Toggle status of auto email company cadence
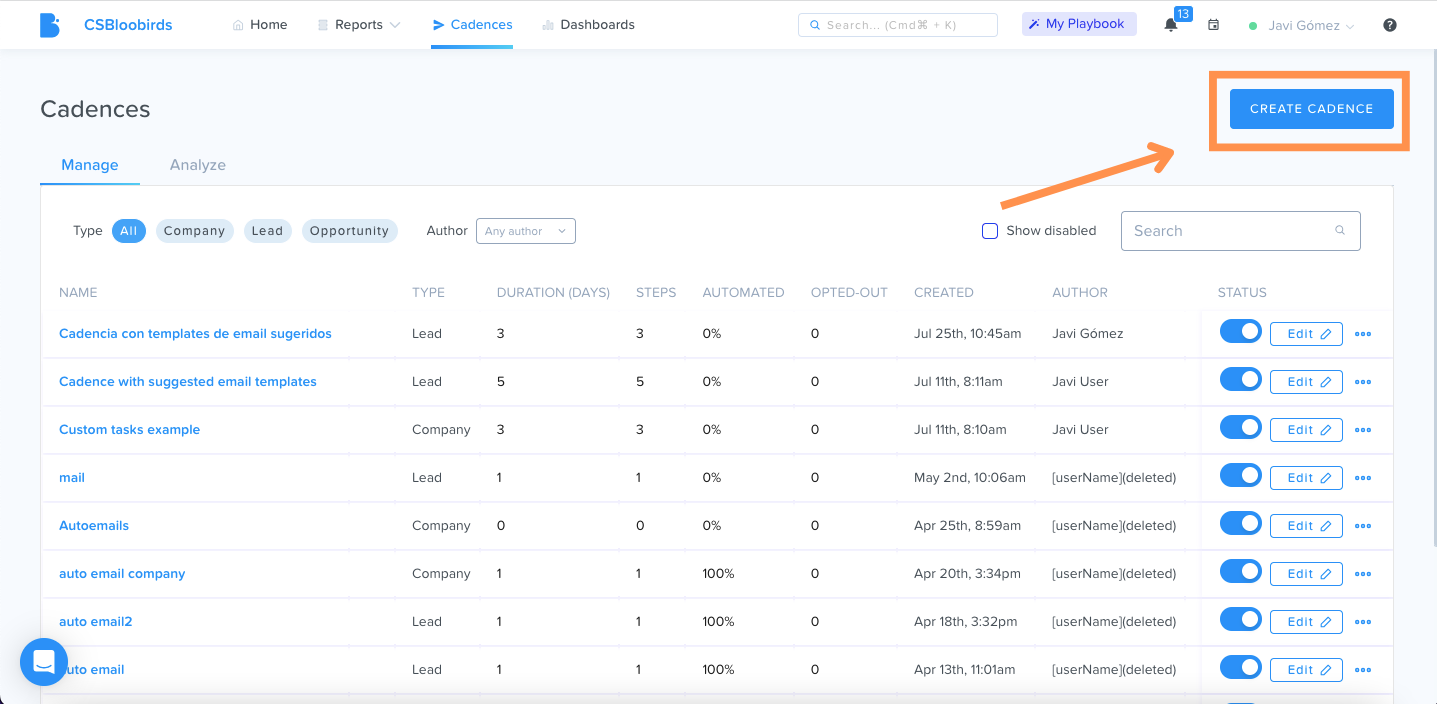The height and width of the screenshot is (704, 1437). tap(1241, 572)
